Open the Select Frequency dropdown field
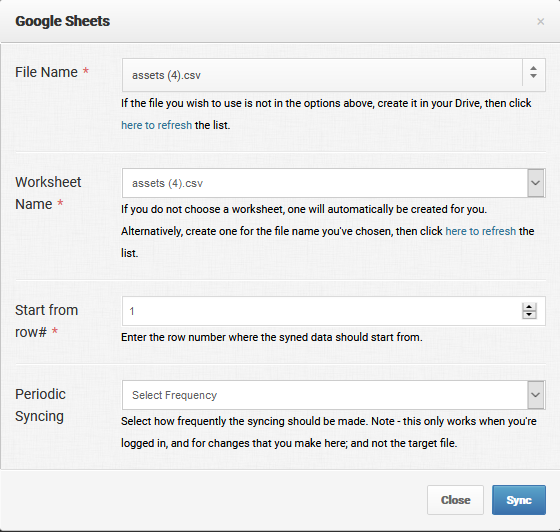560x532 pixels. (x=334, y=395)
